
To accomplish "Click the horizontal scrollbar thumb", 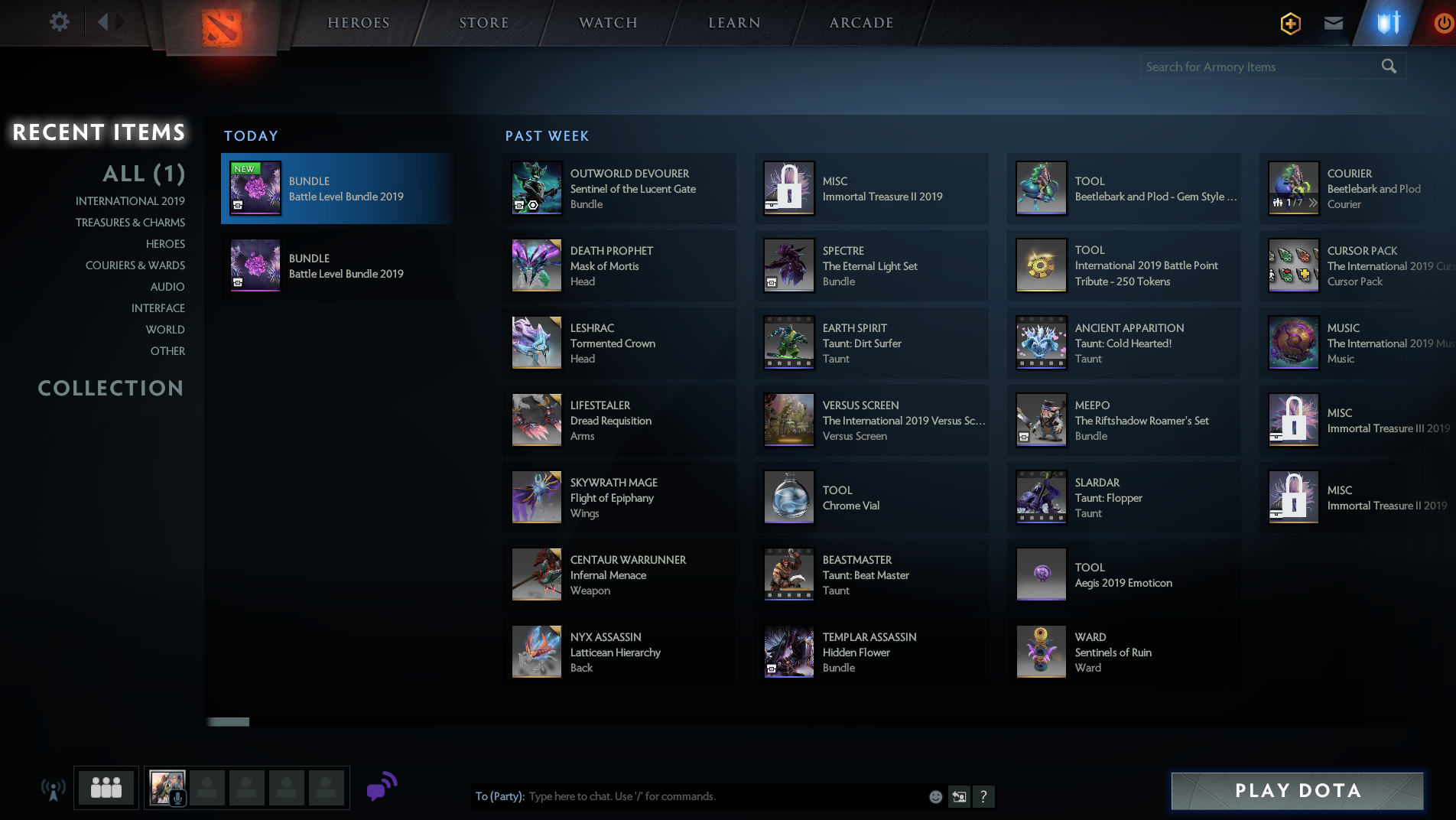I will 229,722.
